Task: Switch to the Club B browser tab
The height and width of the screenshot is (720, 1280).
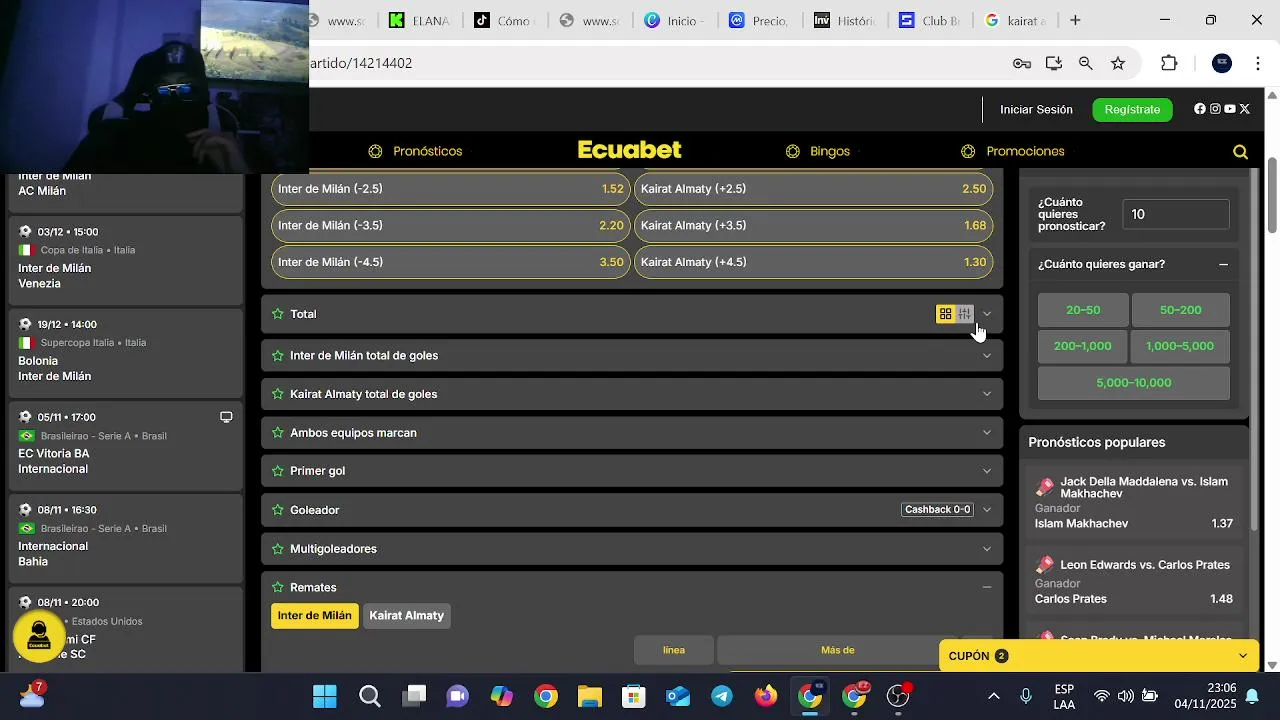Action: [930, 20]
